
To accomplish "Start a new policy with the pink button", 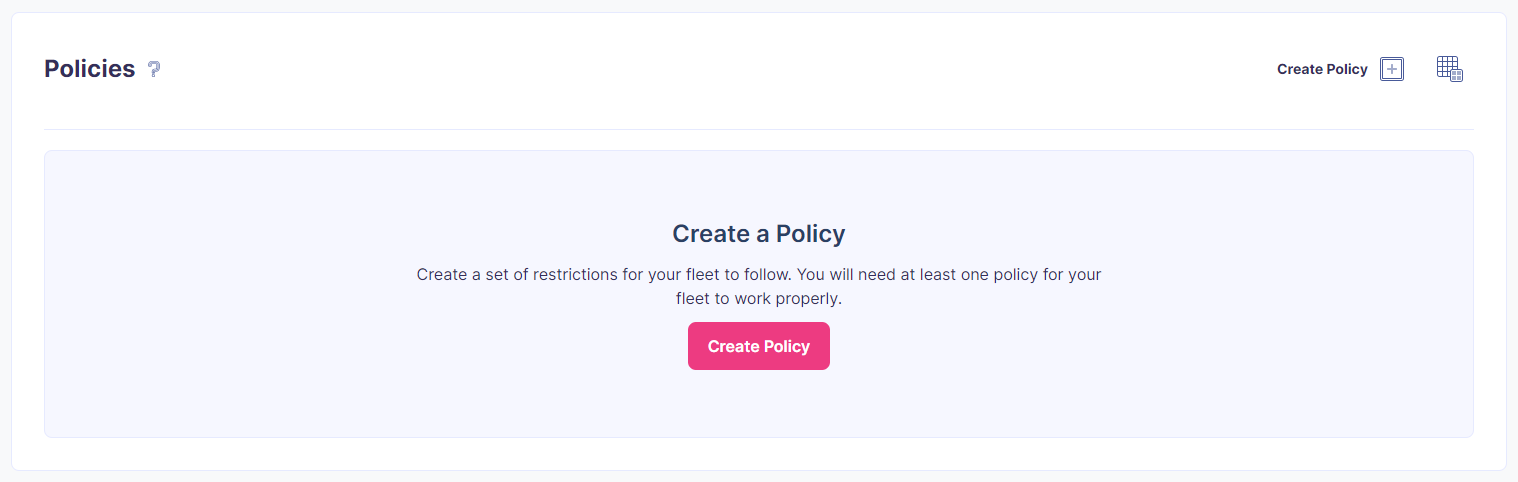I will point(758,346).
